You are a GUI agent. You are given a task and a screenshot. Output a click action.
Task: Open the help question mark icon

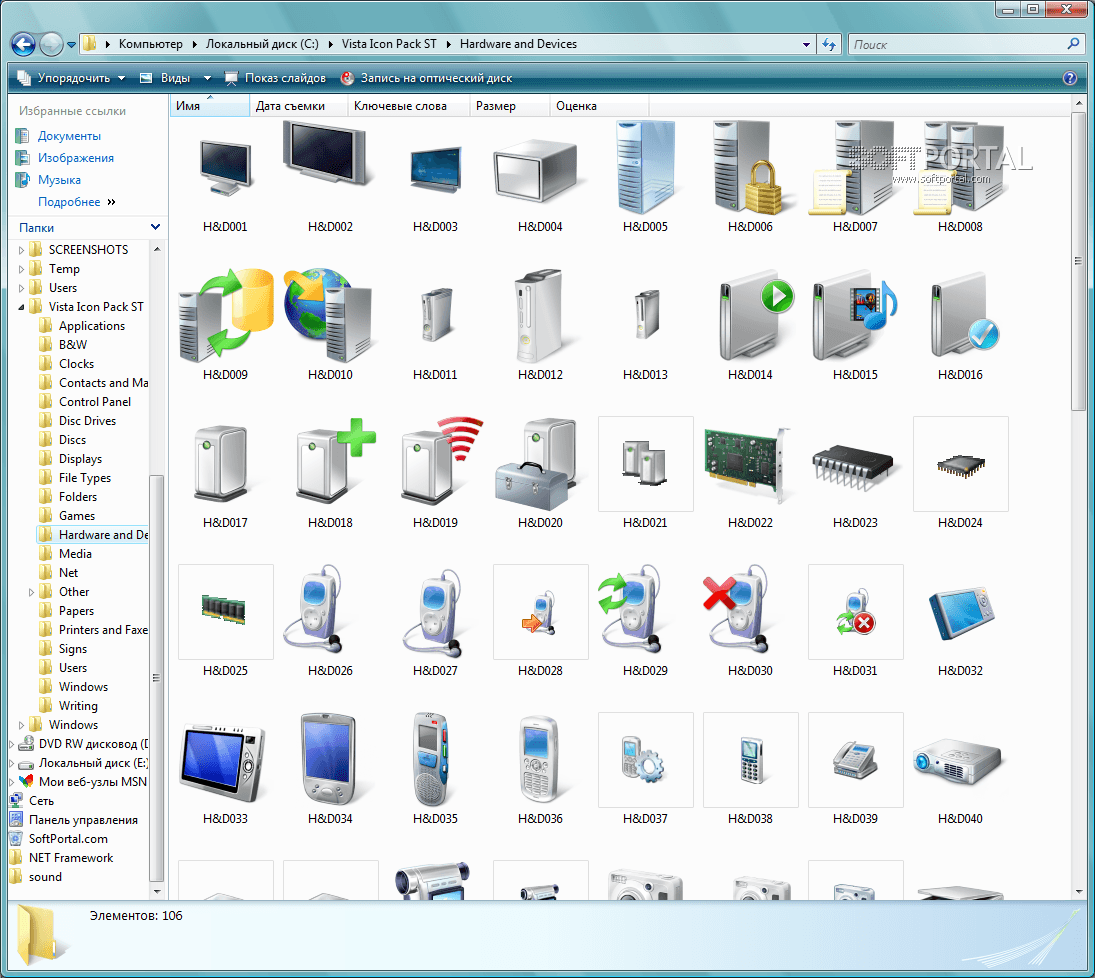[1069, 78]
